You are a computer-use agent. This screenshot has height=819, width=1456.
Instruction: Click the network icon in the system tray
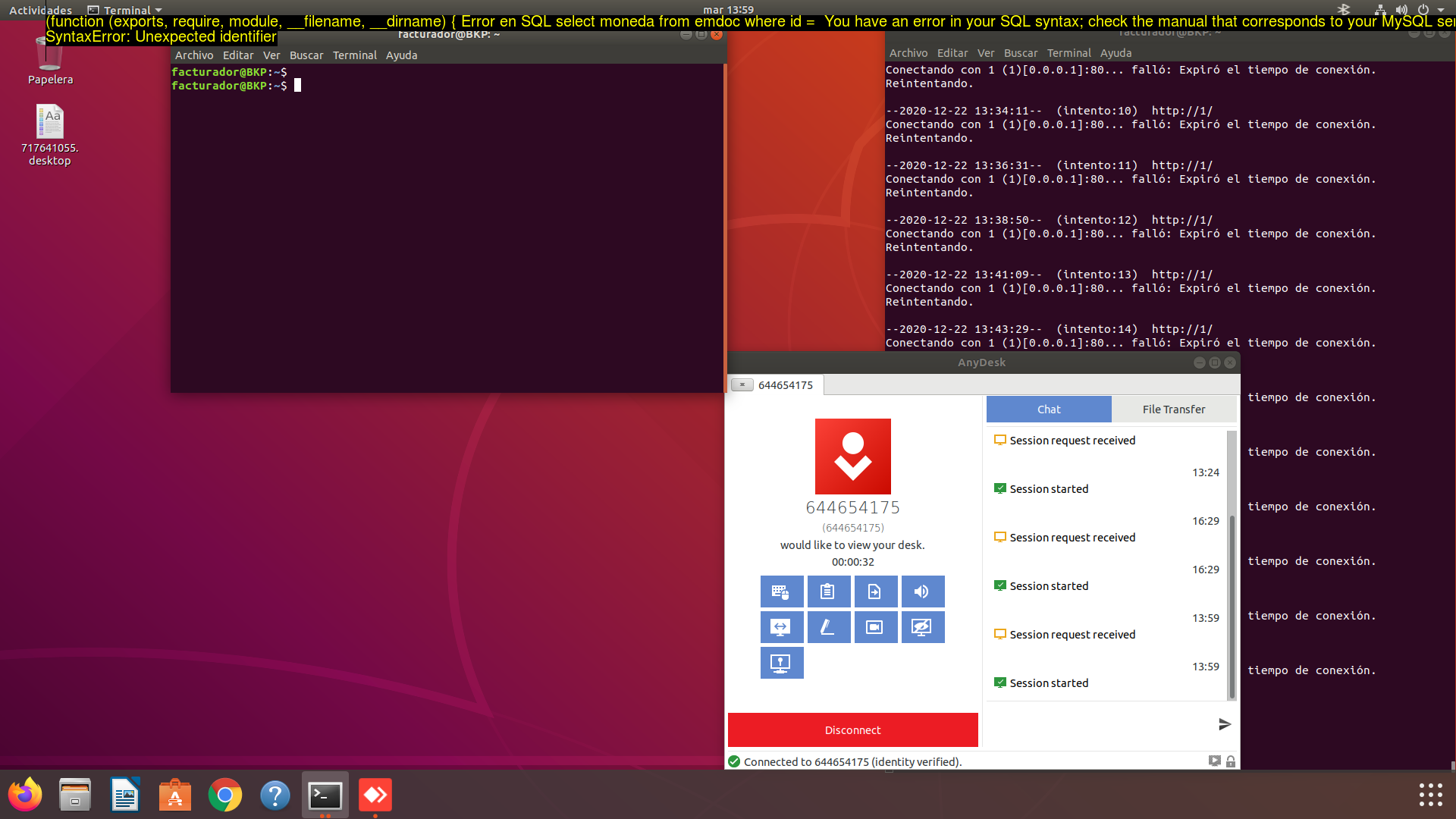(x=1380, y=10)
